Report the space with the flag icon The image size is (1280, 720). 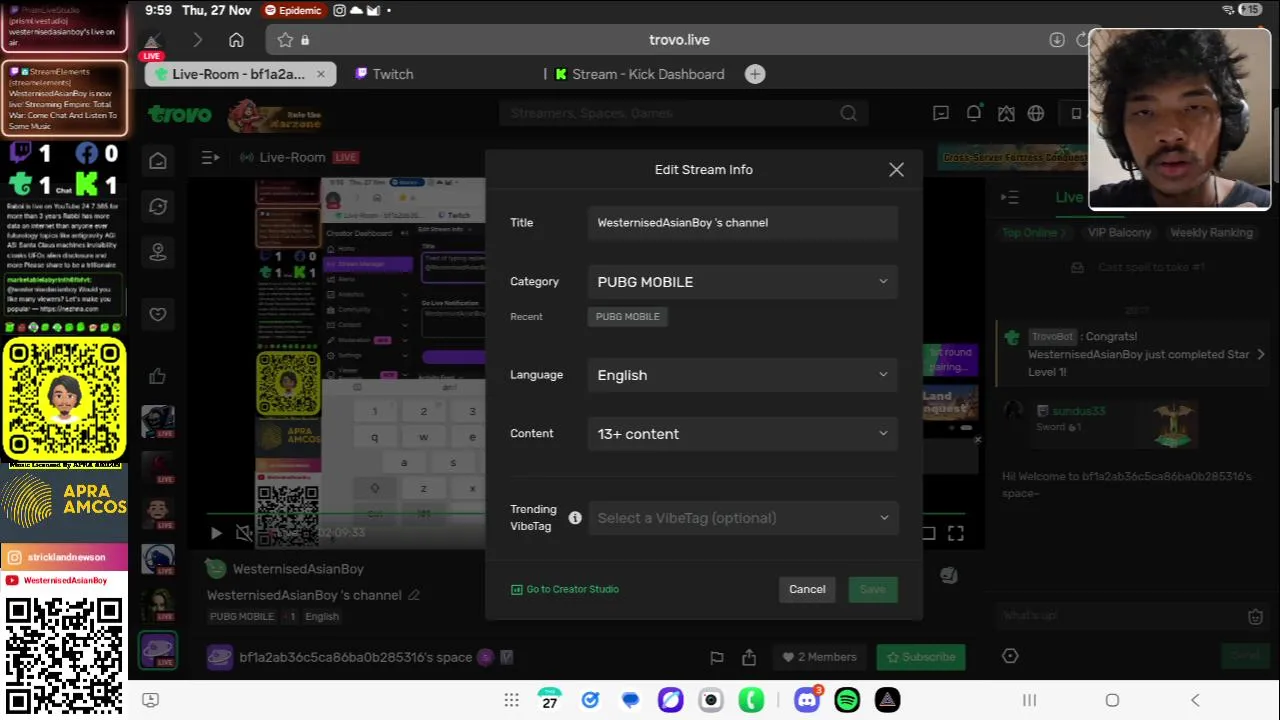(717, 657)
